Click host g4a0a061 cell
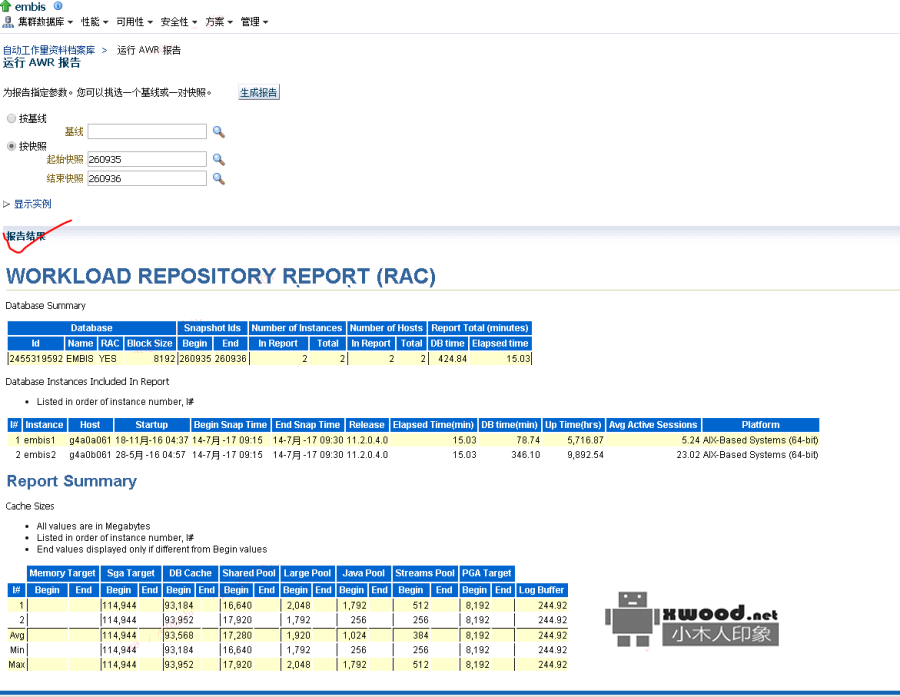The height and width of the screenshot is (697, 900). [90, 440]
